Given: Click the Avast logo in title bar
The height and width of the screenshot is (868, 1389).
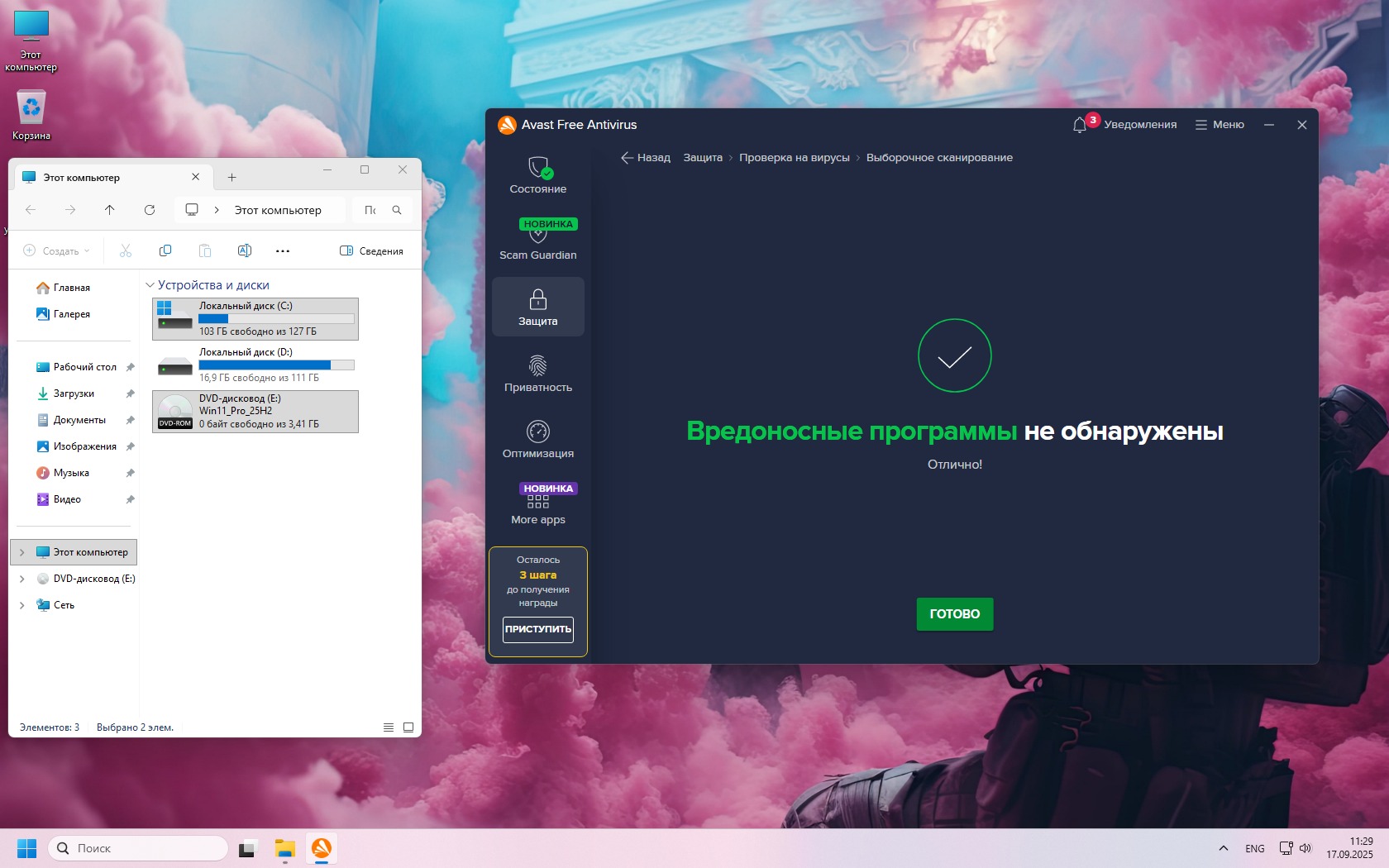Looking at the screenshot, I should coord(507,125).
